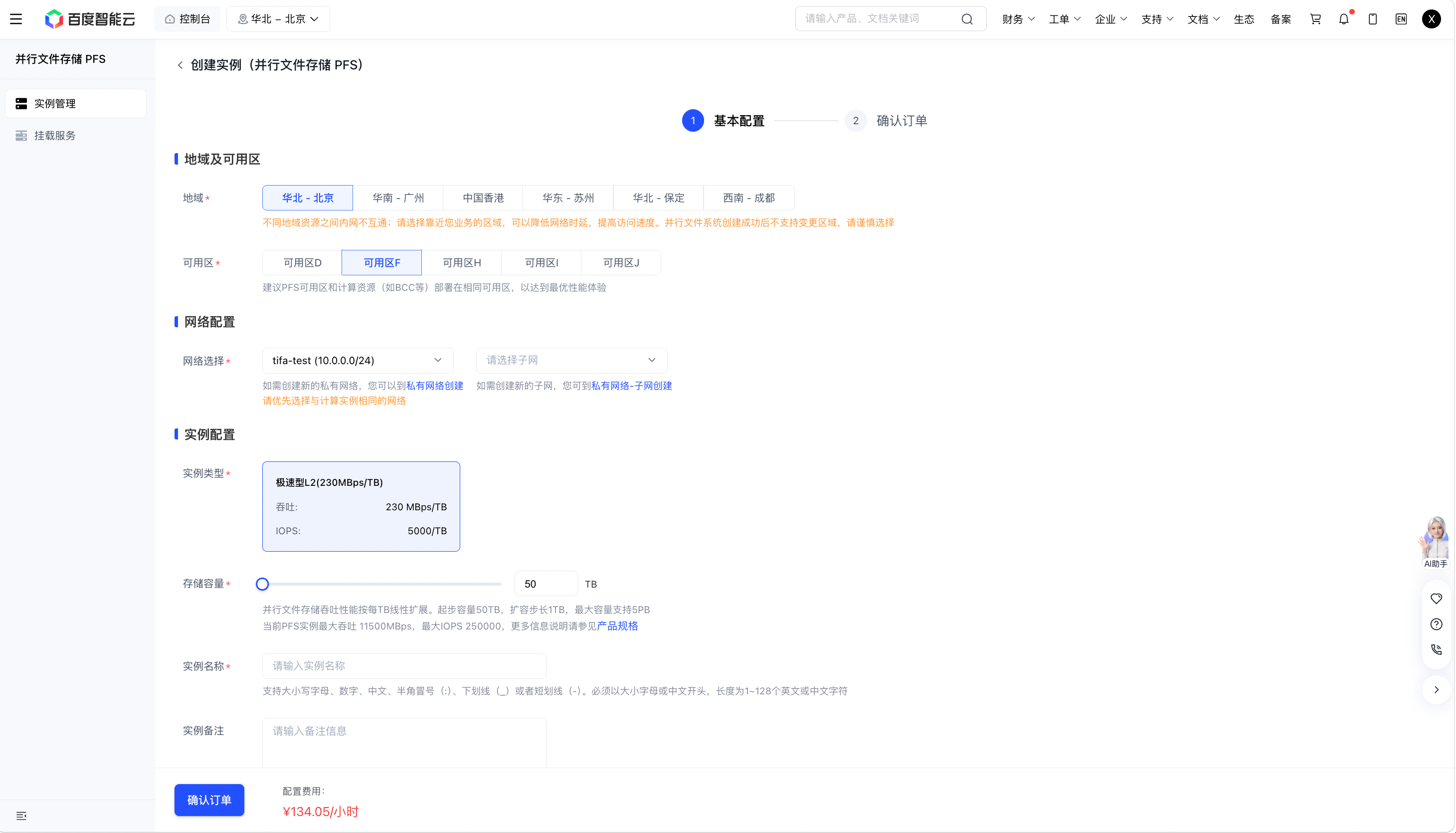
Task: Go back using the arrow beside 创建实例
Action: pos(180,65)
